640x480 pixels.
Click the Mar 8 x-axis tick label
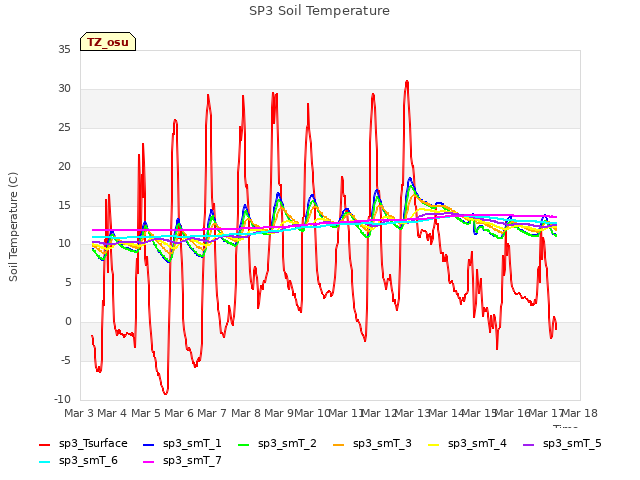(246, 413)
